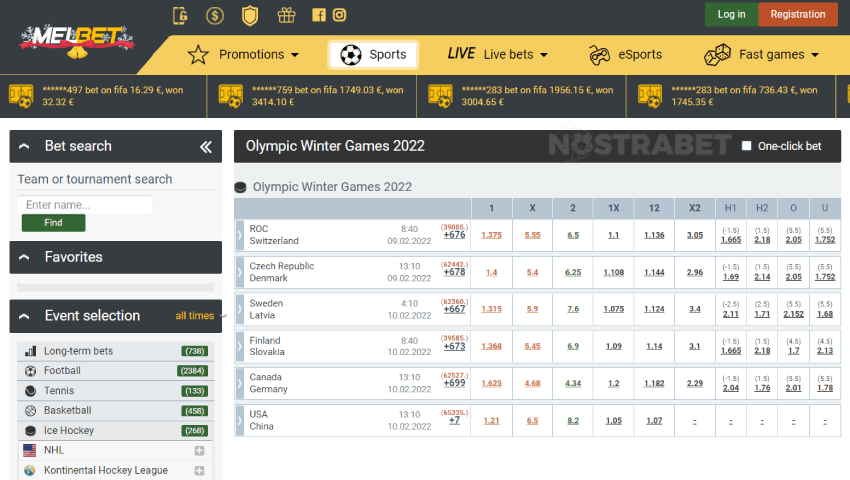This screenshot has width=850, height=480.
Task: Click the gamepad eSports icon
Action: tap(600, 55)
